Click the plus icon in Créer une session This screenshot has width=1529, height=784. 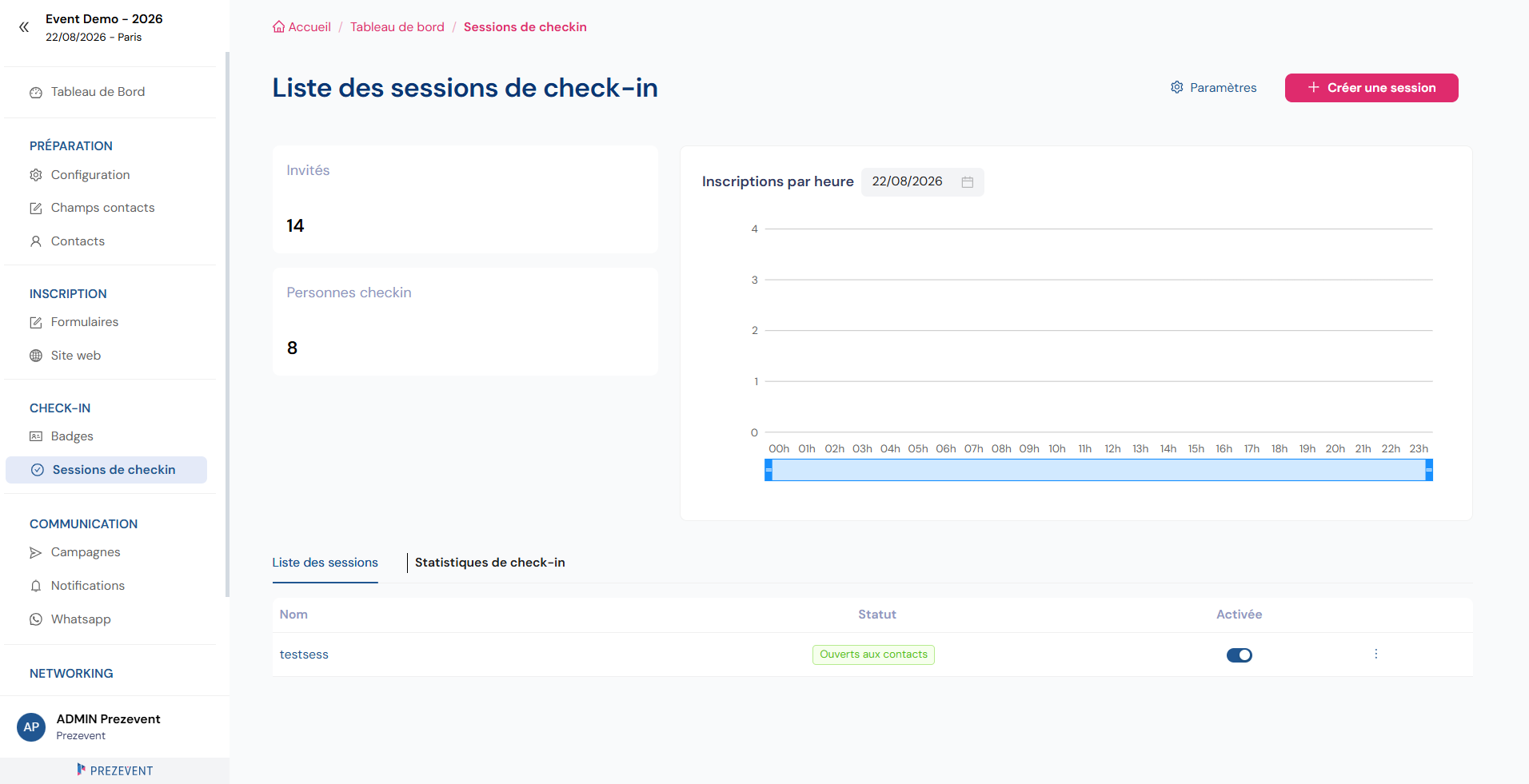(1313, 87)
